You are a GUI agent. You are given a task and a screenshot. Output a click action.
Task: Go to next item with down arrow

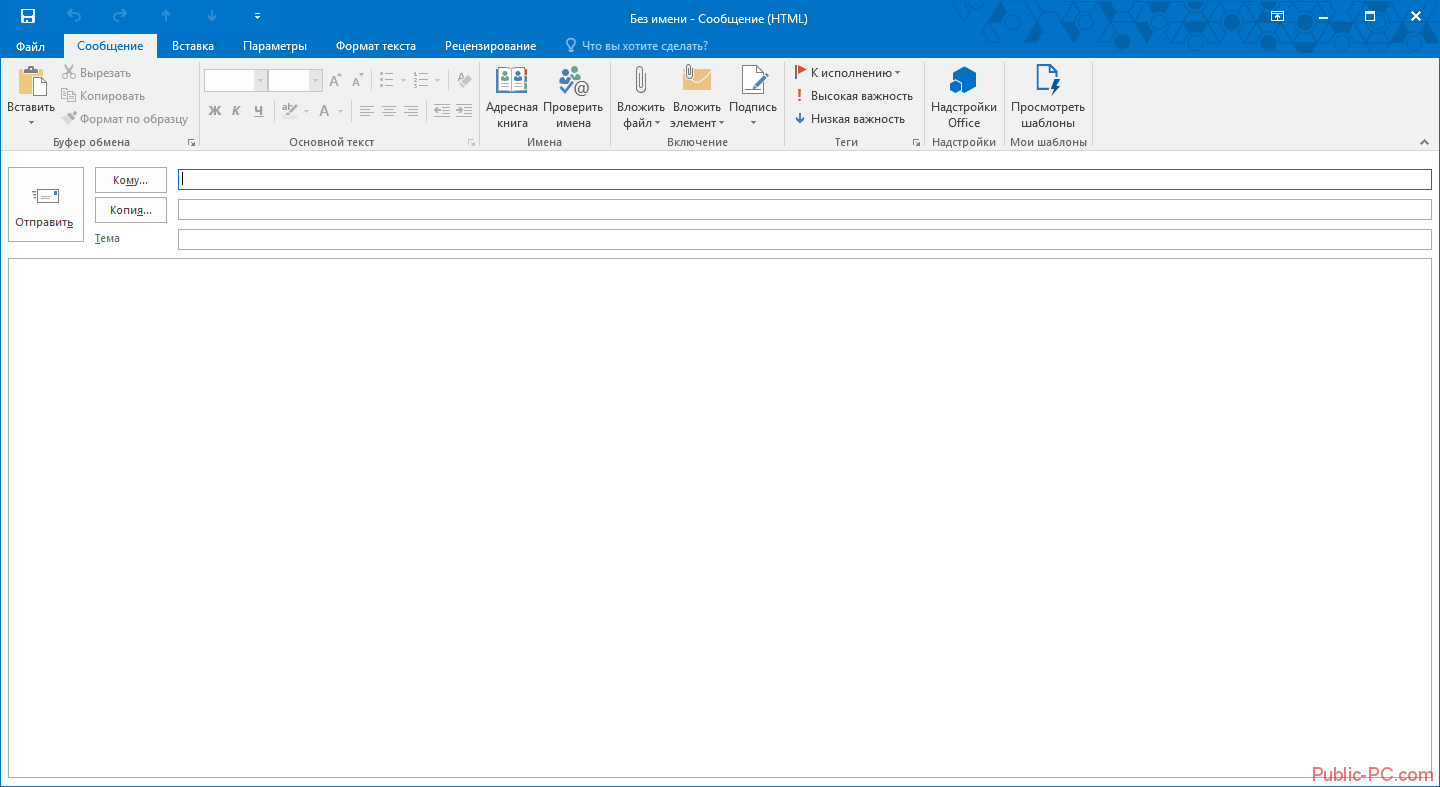pos(212,16)
